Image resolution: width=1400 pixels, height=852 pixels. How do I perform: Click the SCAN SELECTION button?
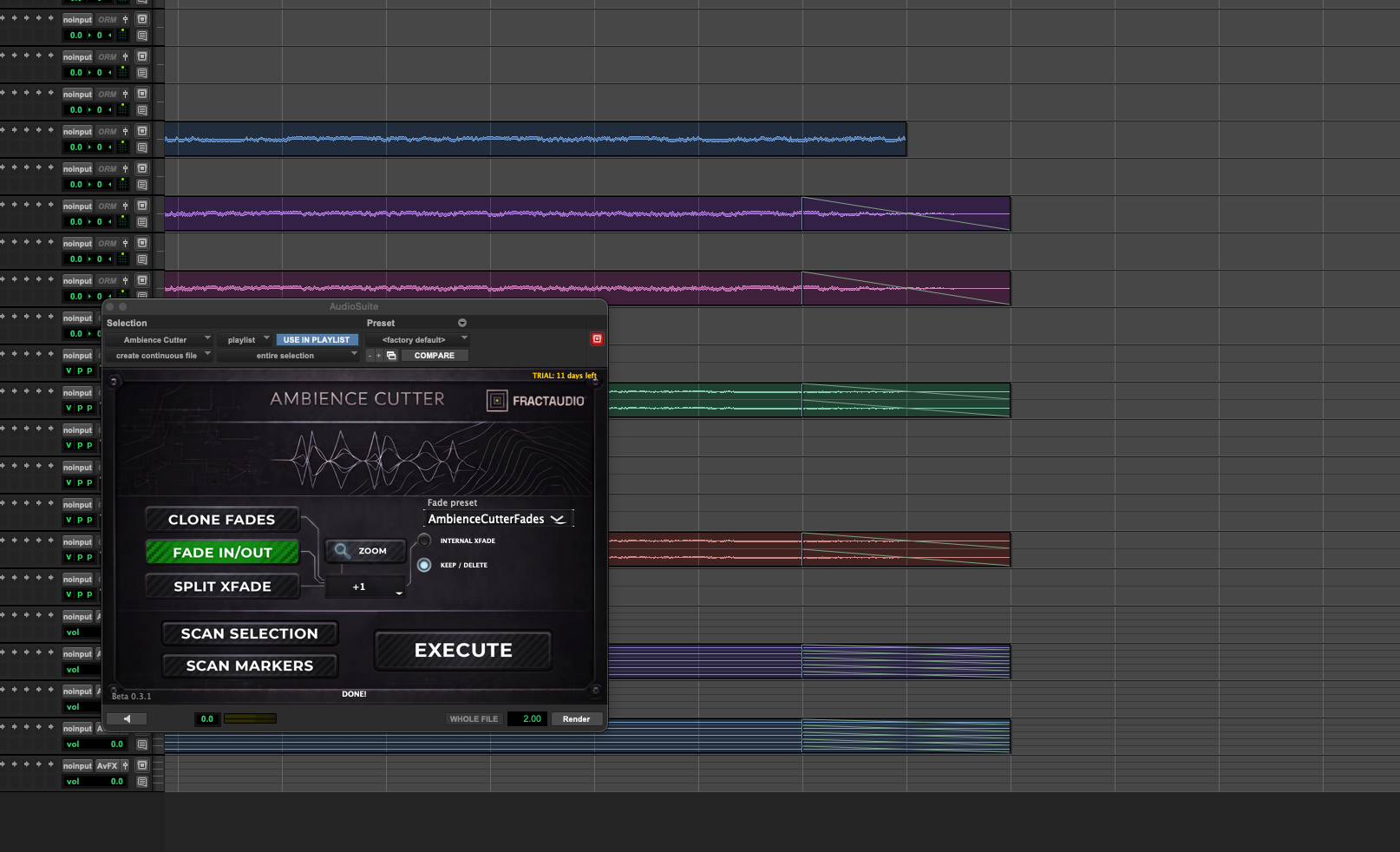pos(250,634)
